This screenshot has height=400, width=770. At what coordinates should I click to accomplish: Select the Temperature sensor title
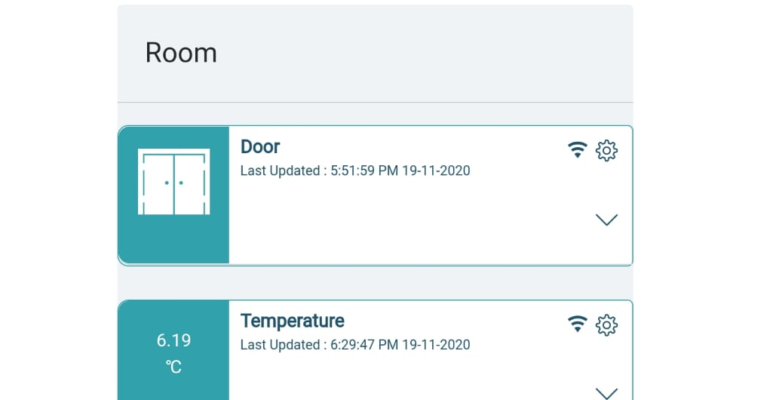pyautogui.click(x=292, y=321)
